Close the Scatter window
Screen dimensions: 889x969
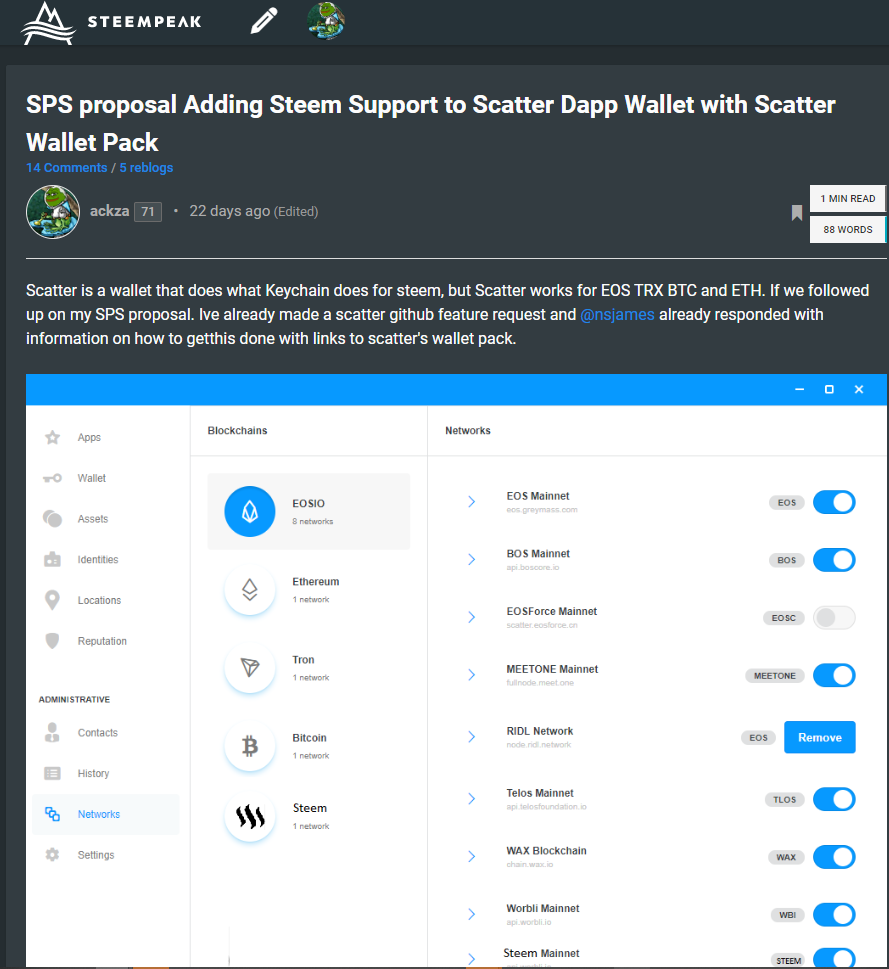coord(859,389)
